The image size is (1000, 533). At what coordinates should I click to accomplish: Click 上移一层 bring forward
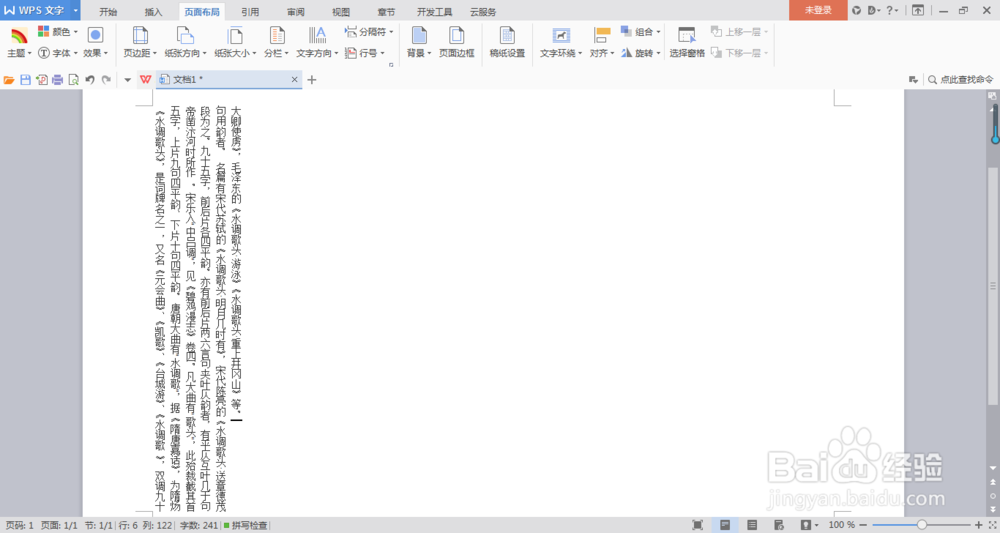(x=739, y=31)
